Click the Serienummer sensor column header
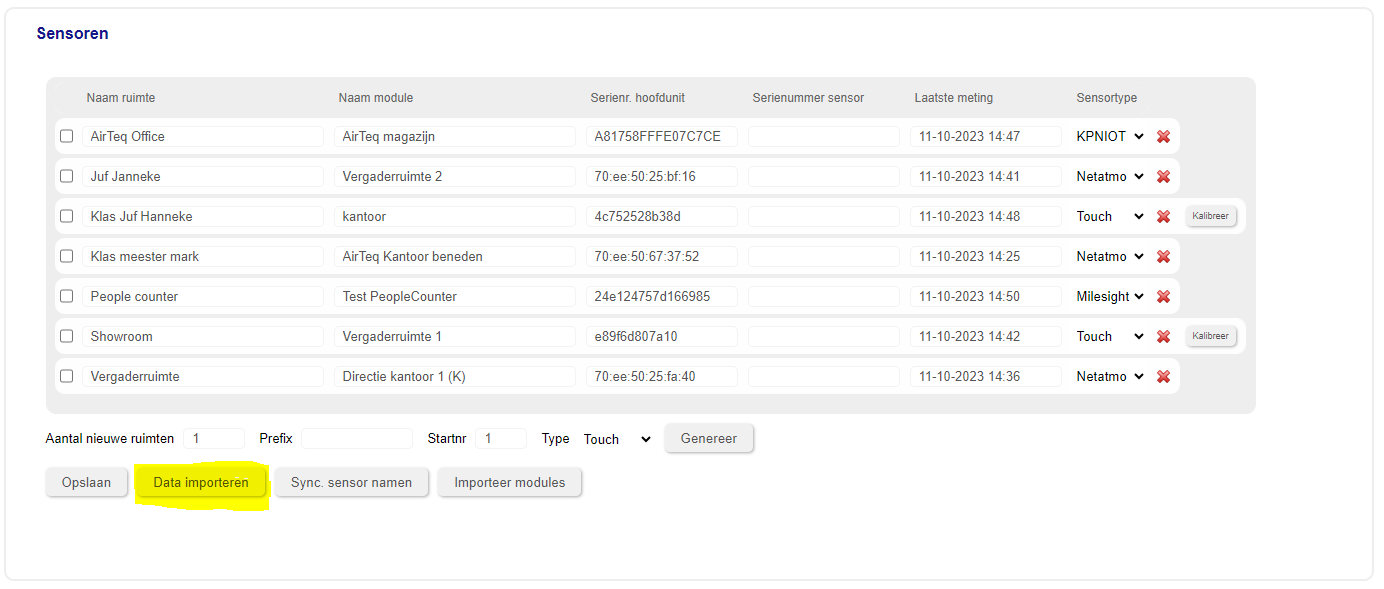 click(x=808, y=98)
